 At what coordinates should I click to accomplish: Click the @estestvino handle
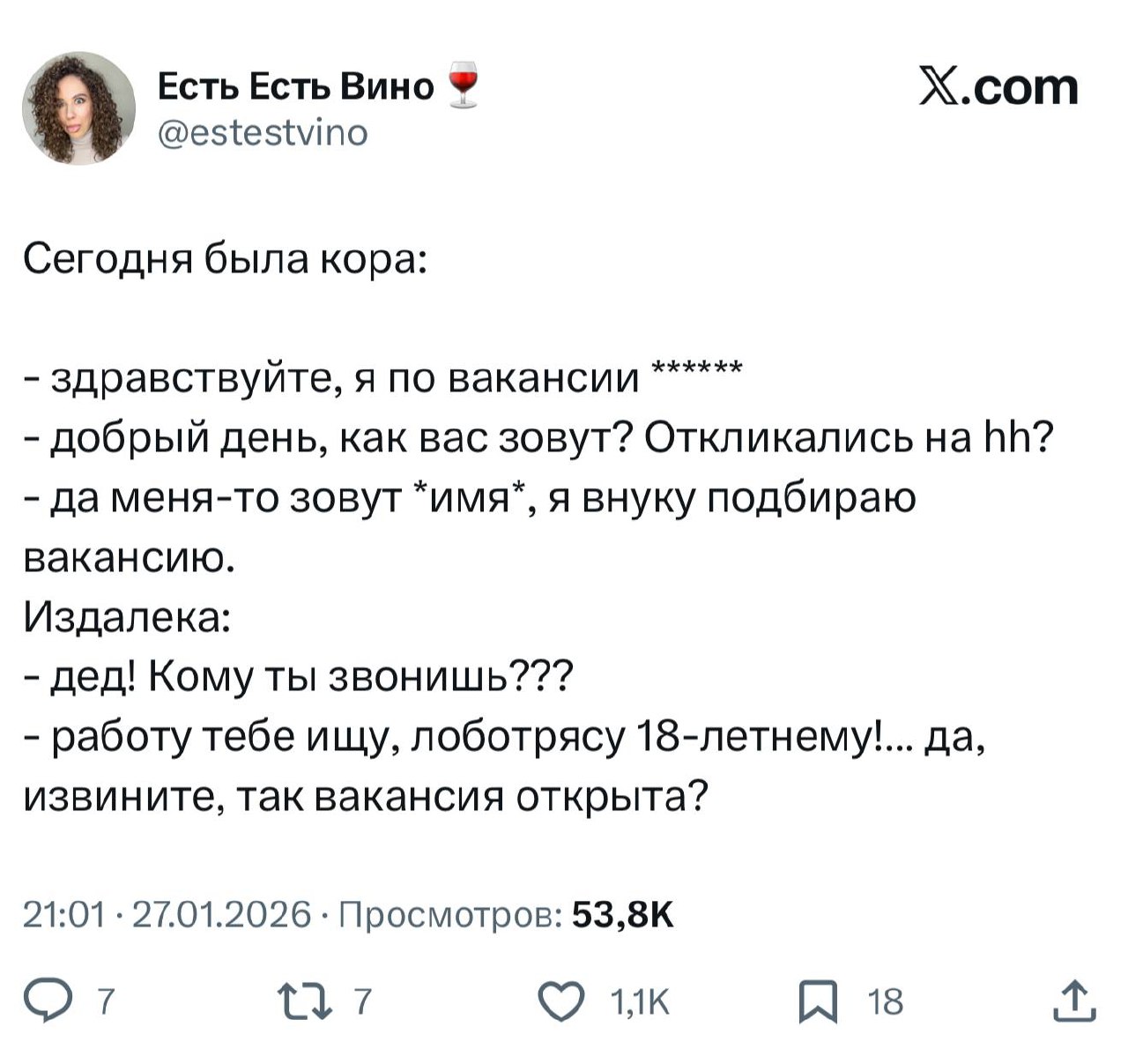click(263, 131)
